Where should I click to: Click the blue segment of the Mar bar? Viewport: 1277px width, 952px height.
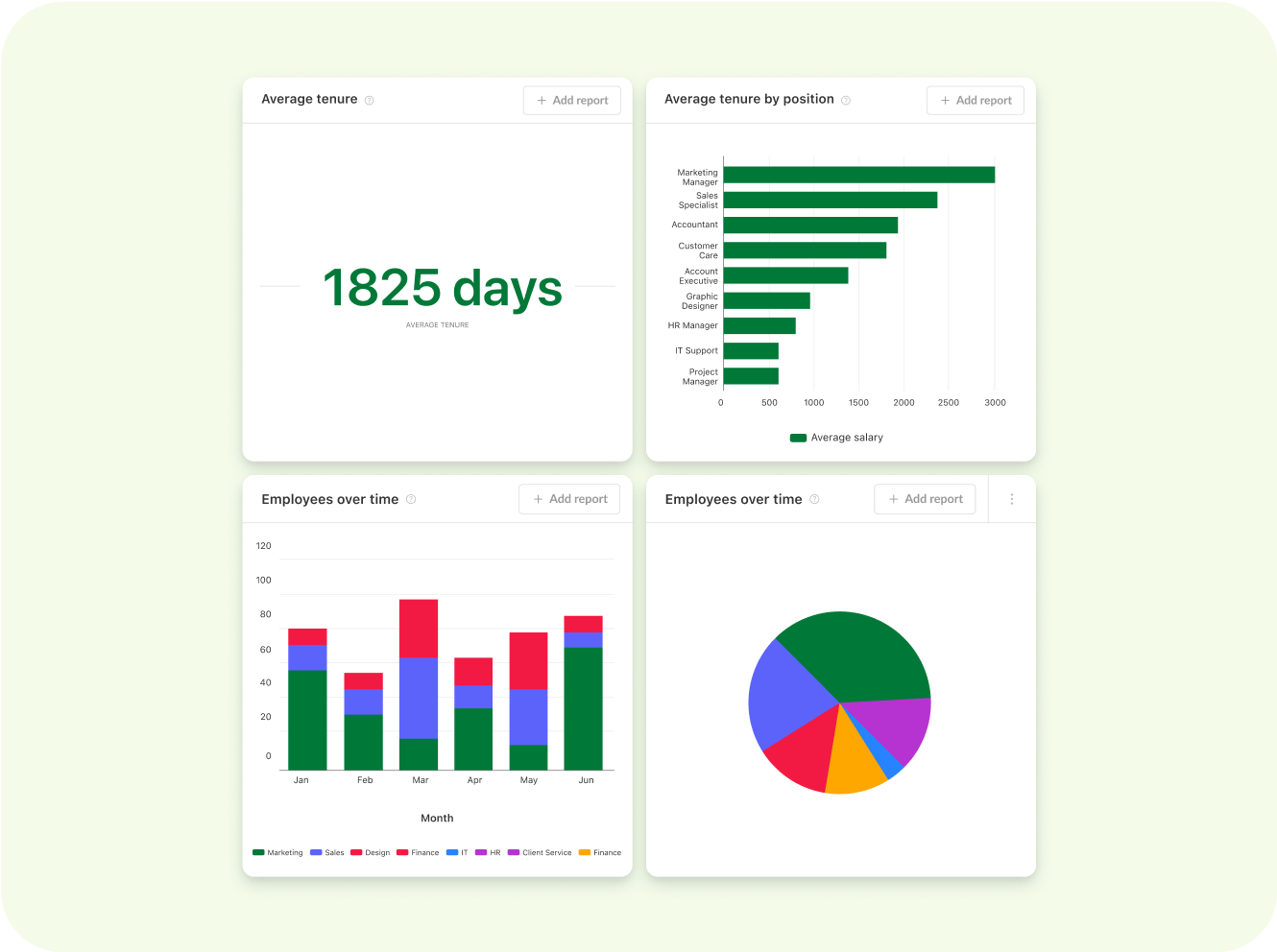(x=419, y=698)
